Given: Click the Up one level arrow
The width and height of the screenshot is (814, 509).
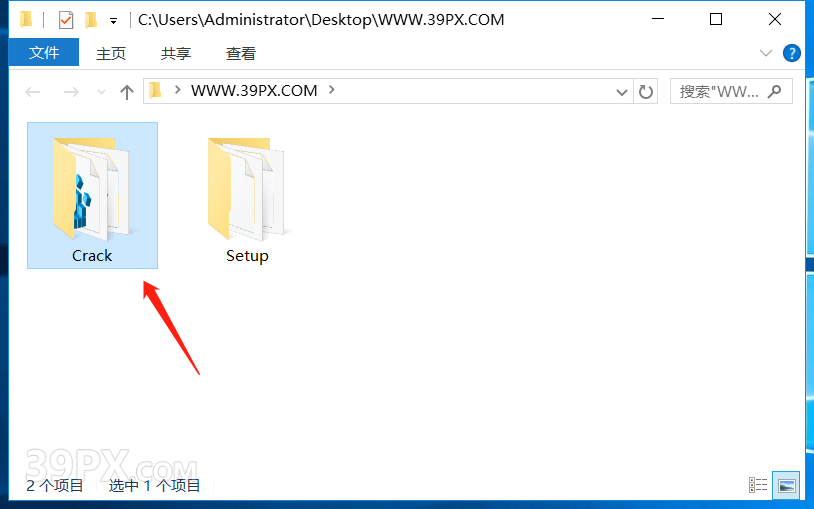Looking at the screenshot, I should click(127, 92).
